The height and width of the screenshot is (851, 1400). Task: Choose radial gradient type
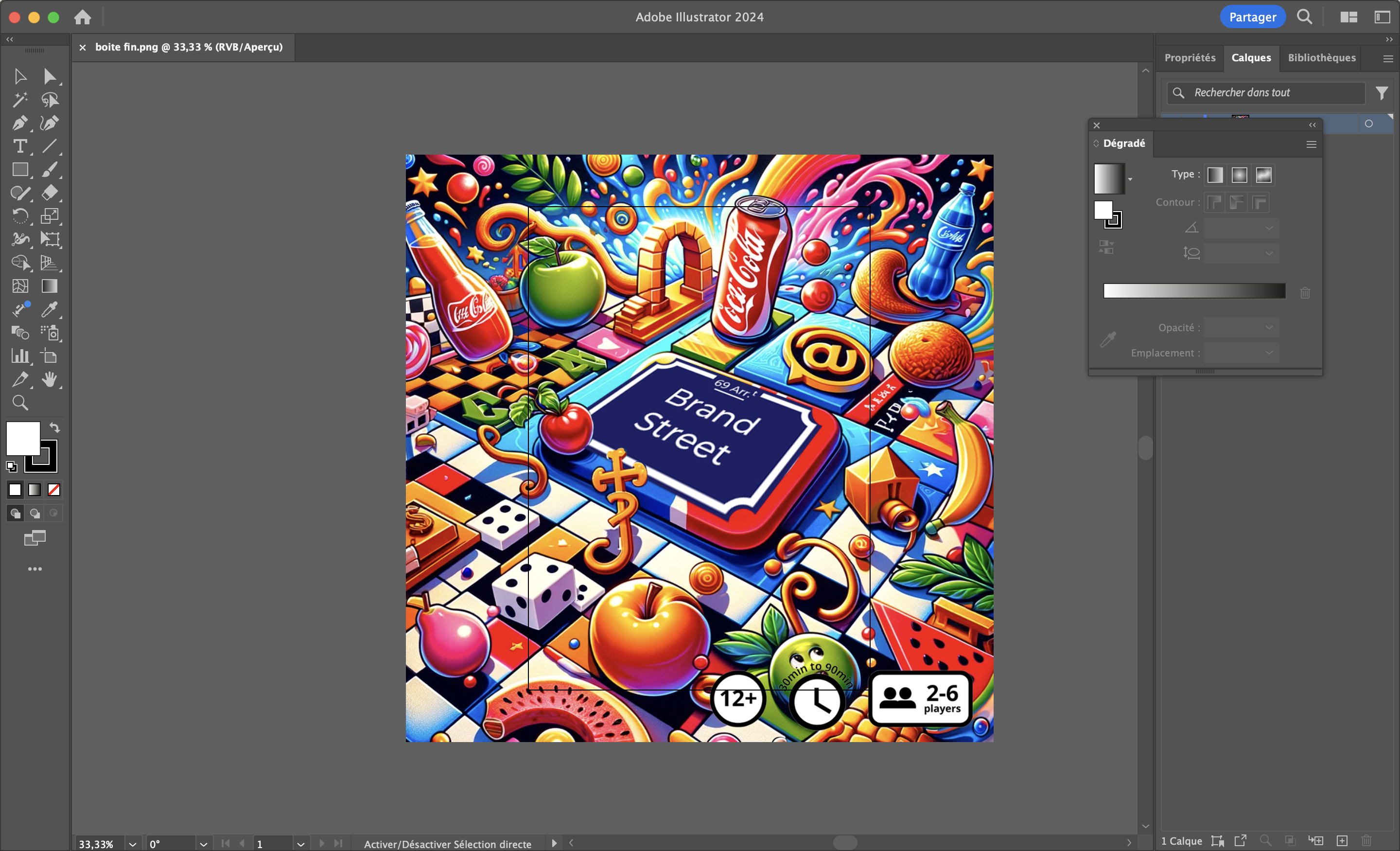(1239, 175)
